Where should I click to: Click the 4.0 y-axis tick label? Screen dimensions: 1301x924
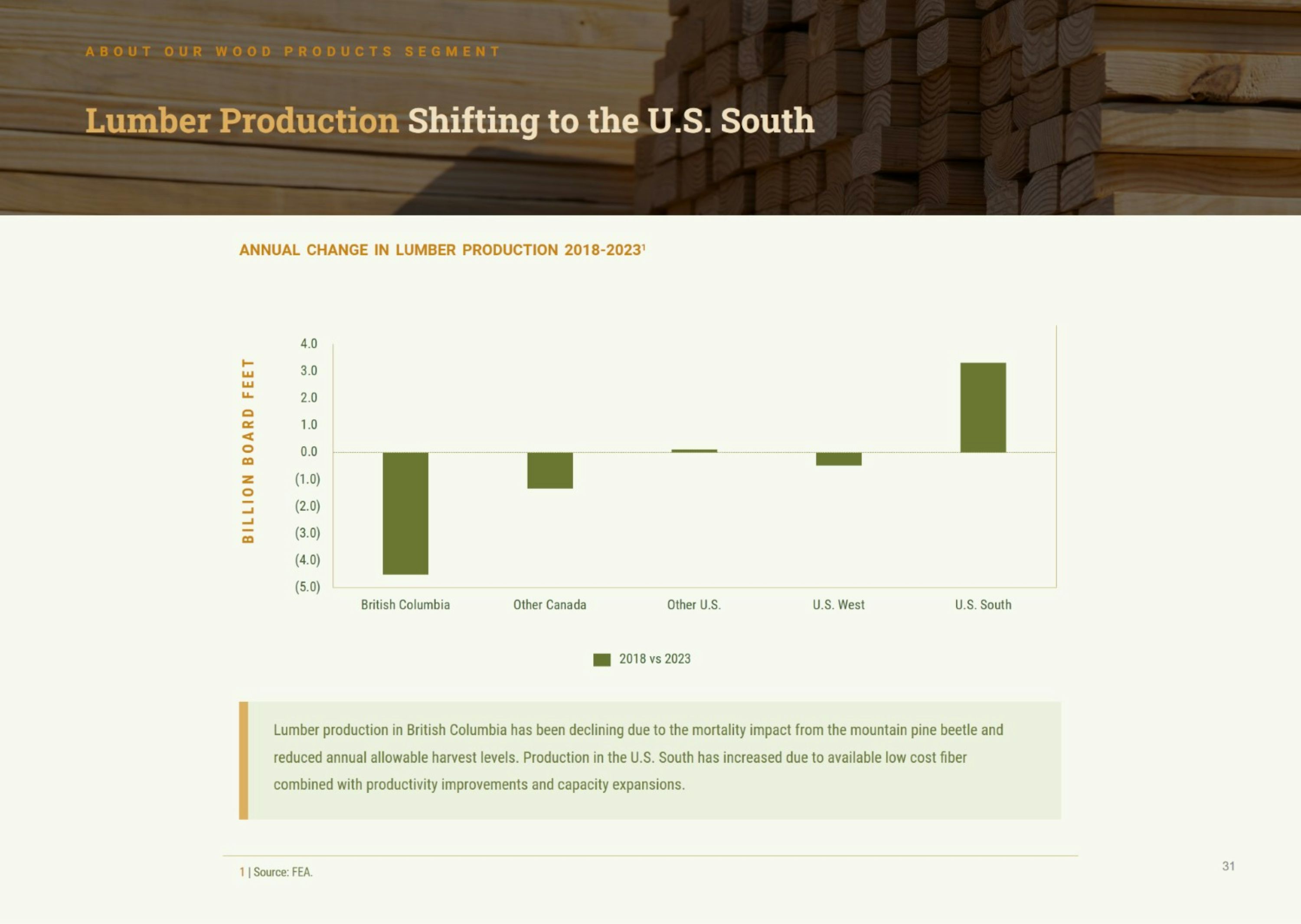308,344
